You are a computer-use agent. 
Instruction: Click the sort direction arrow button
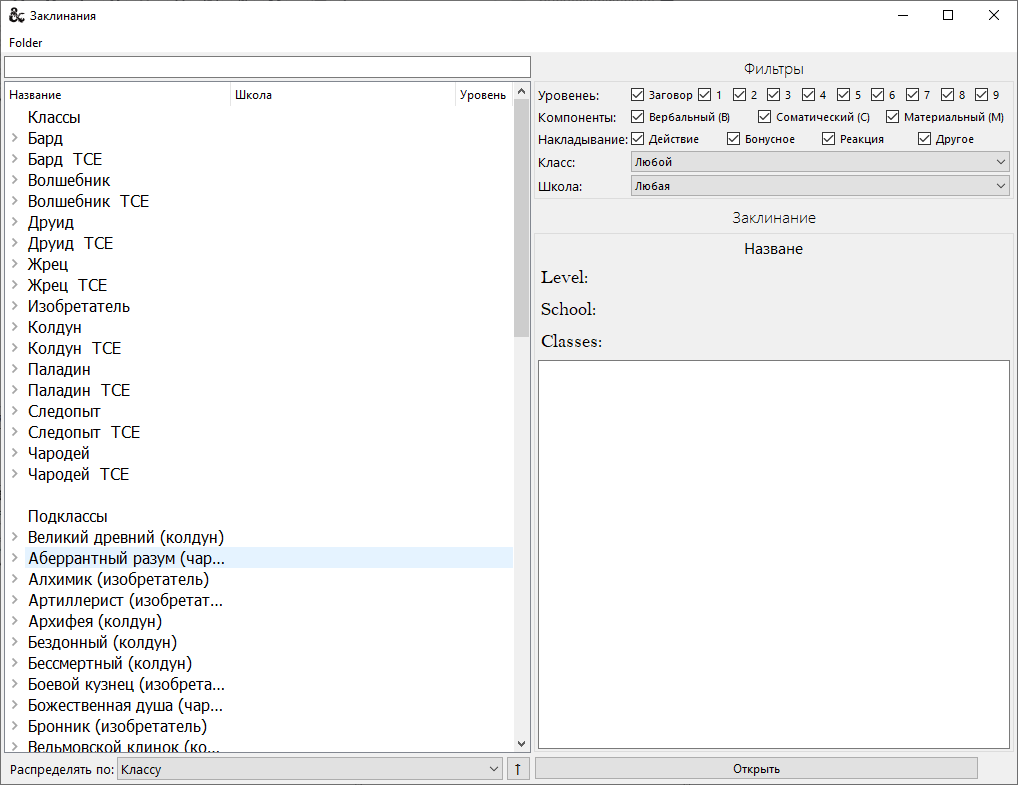(x=517, y=769)
